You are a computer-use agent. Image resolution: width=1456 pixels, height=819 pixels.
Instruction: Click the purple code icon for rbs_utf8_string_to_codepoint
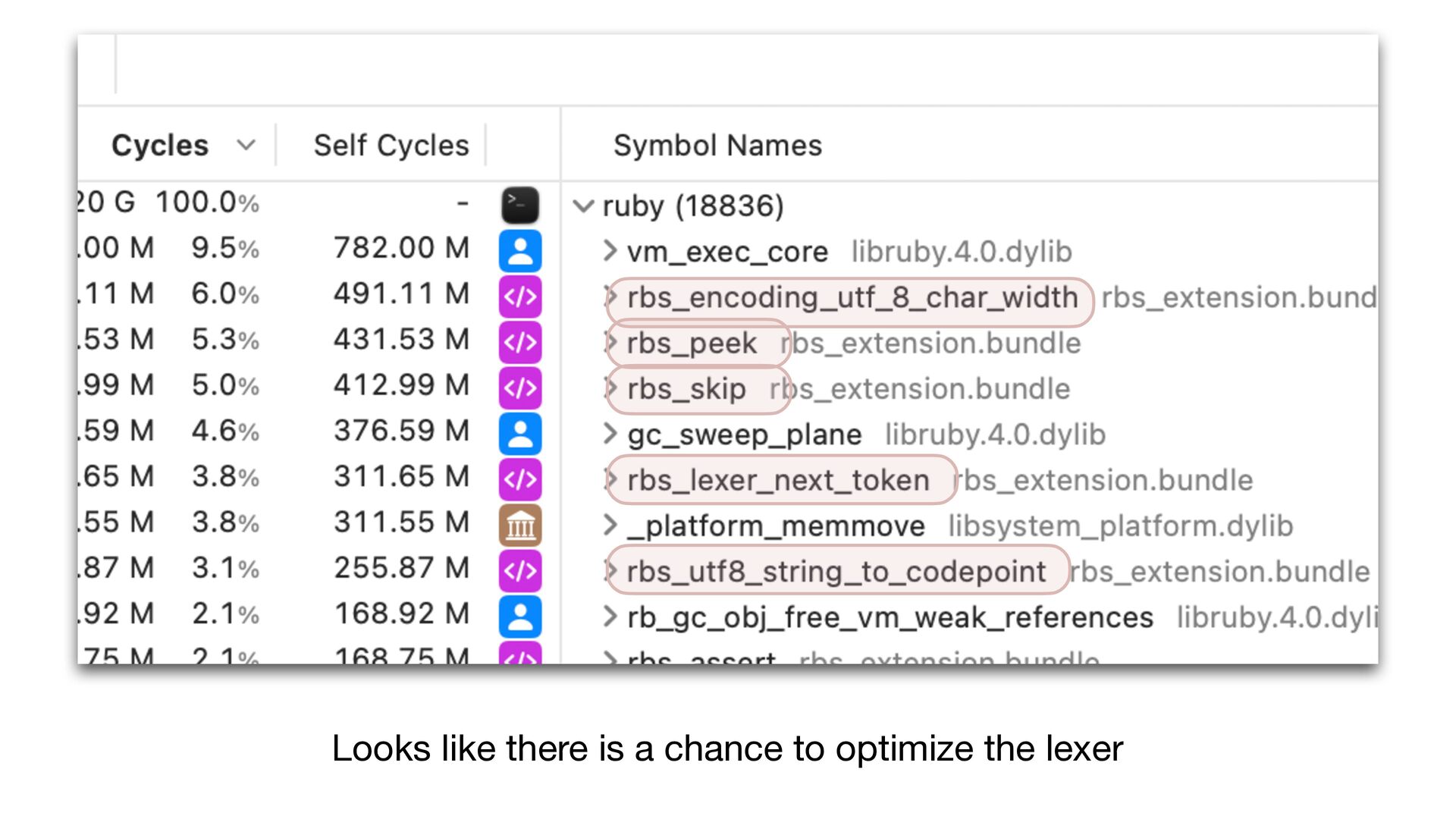(x=519, y=570)
